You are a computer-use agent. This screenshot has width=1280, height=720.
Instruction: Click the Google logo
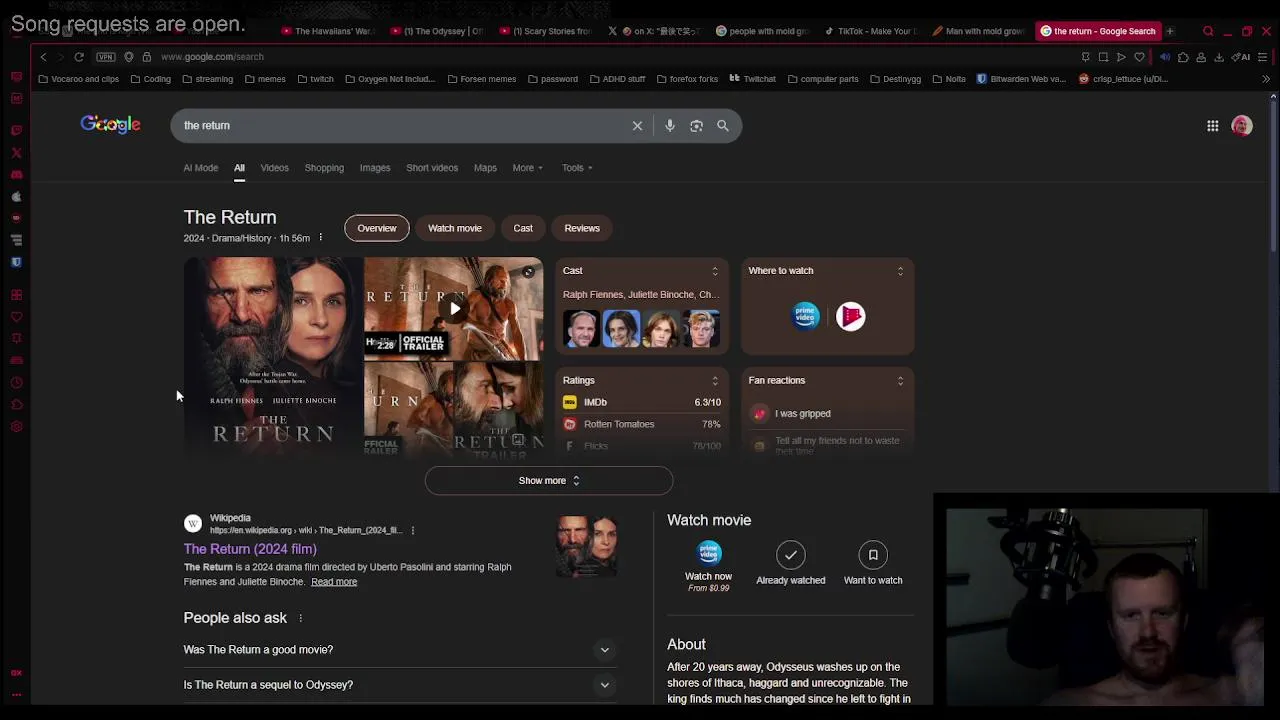point(111,124)
